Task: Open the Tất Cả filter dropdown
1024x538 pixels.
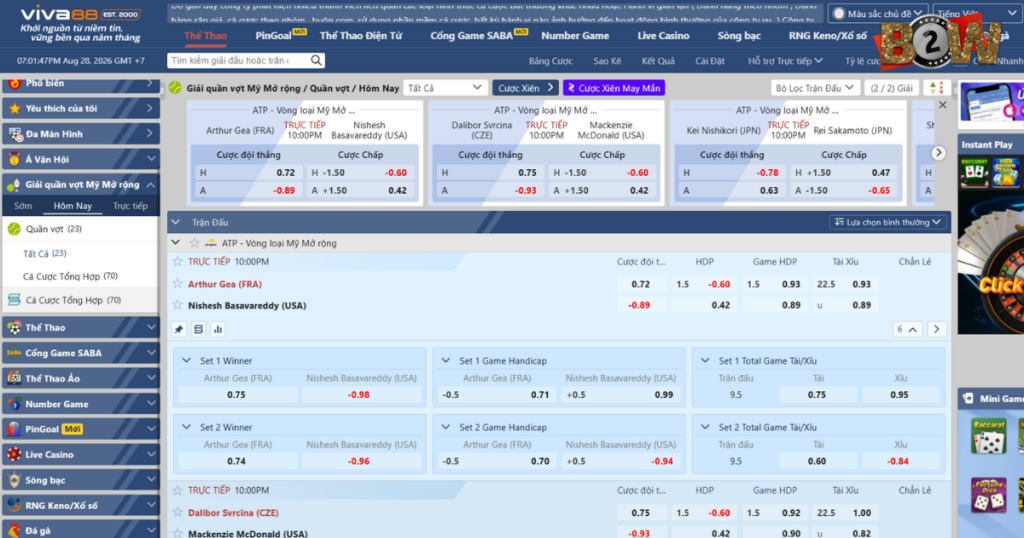Action: pos(445,88)
